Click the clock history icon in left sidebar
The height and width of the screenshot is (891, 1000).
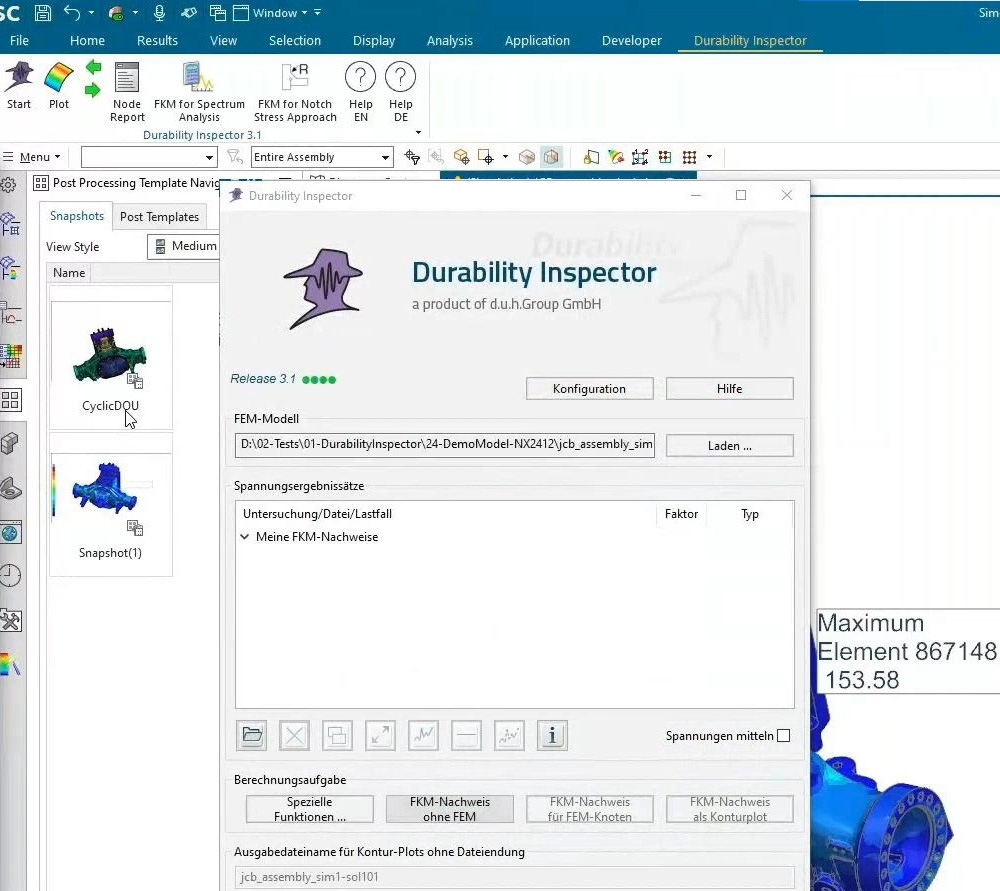coord(11,576)
